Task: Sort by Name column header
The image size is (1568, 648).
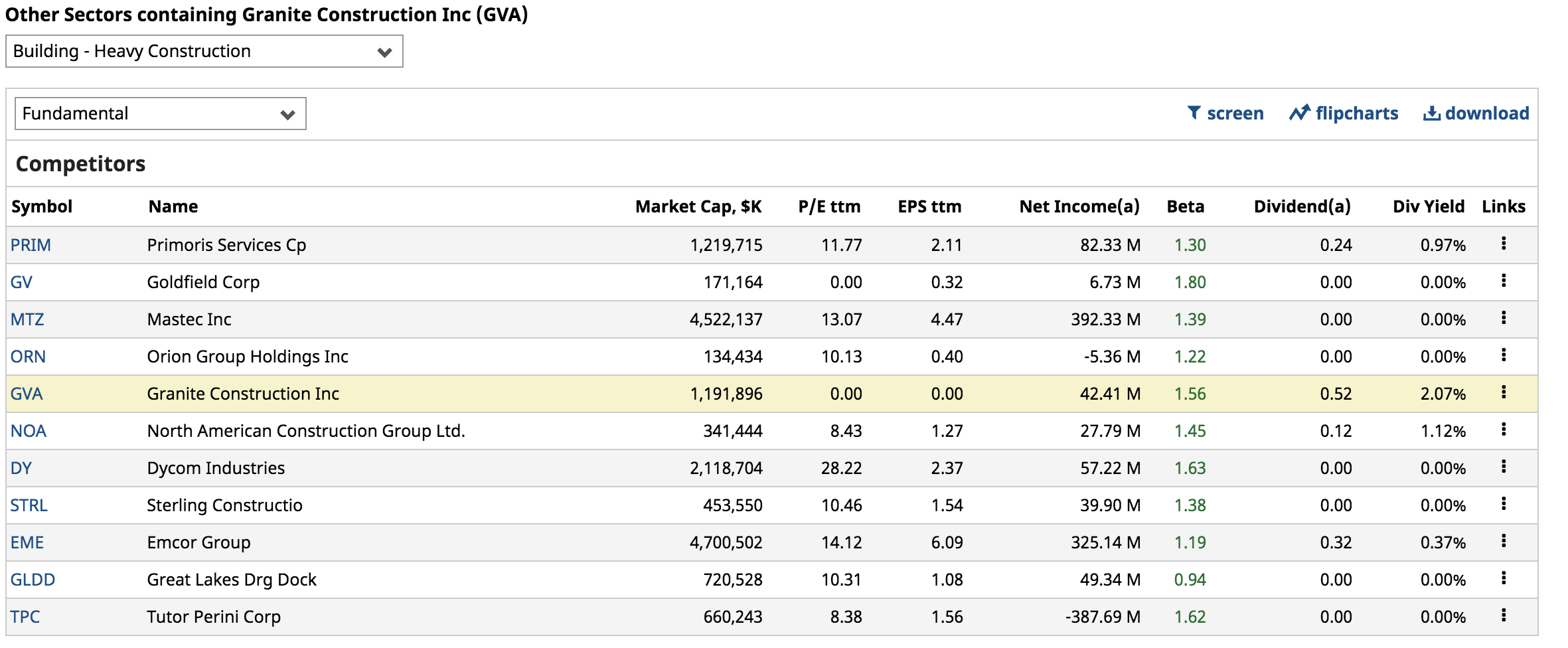Action: (173, 206)
